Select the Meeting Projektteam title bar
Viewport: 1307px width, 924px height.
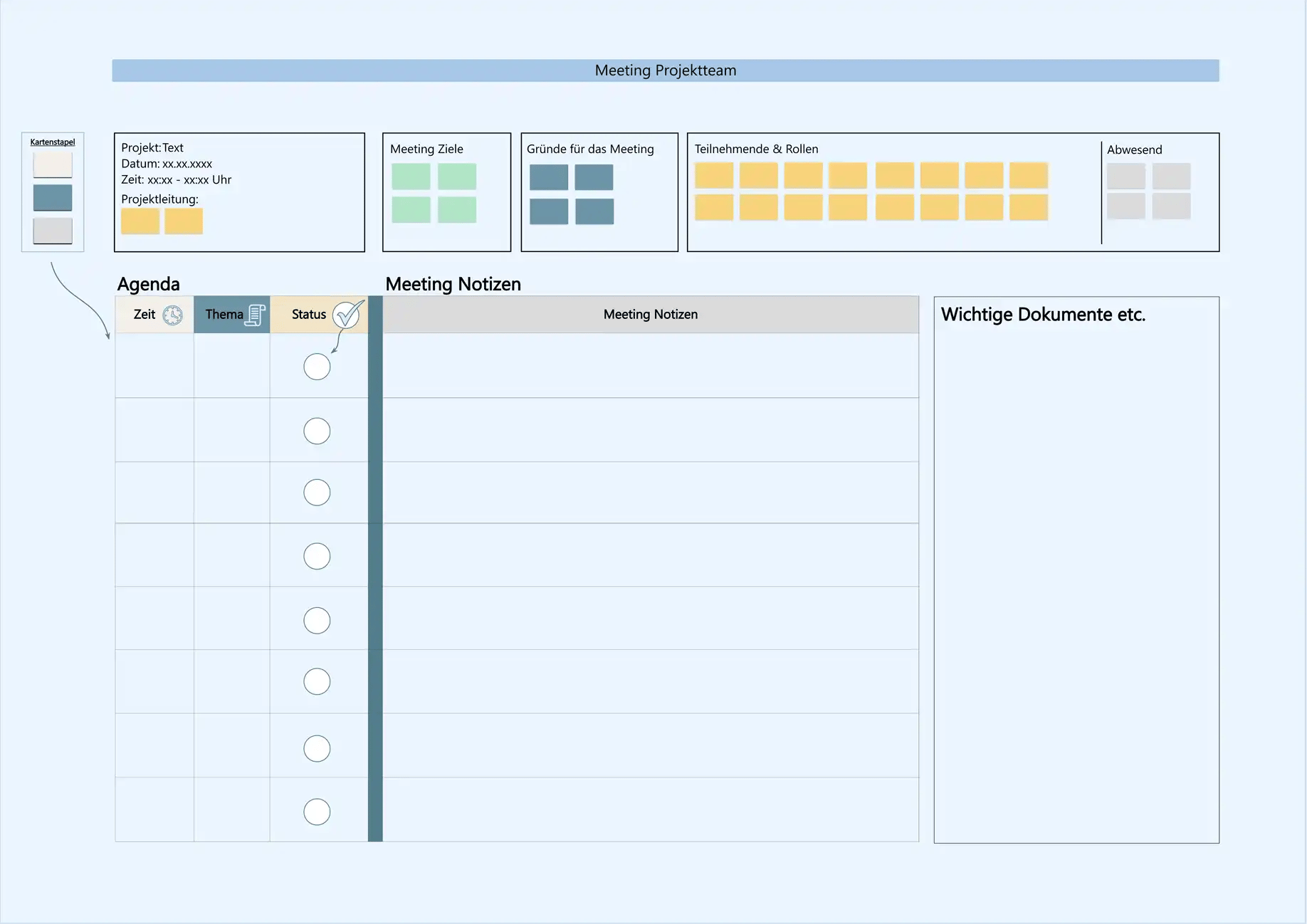click(x=665, y=70)
